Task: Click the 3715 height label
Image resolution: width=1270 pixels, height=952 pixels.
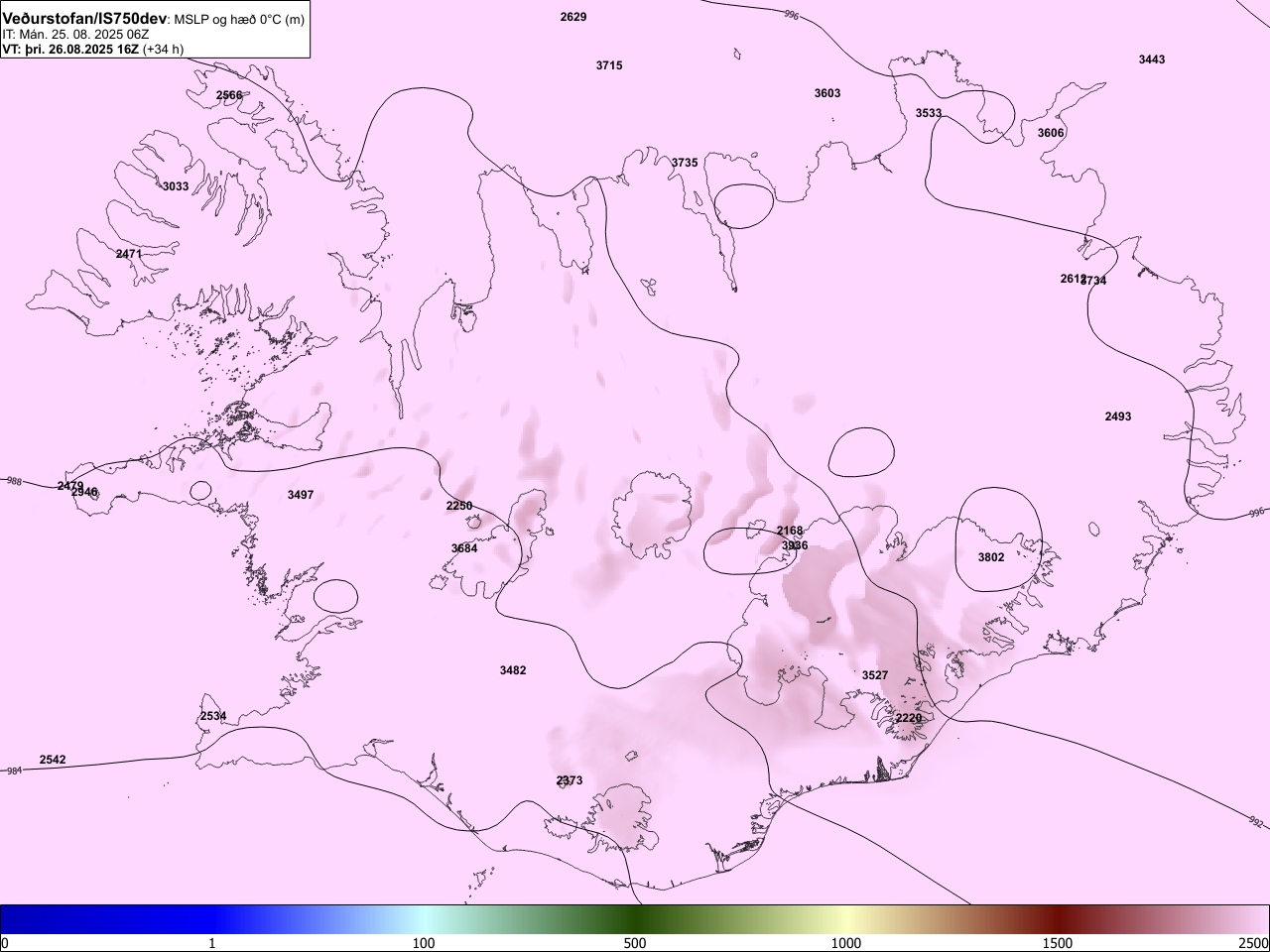Action: click(x=609, y=65)
